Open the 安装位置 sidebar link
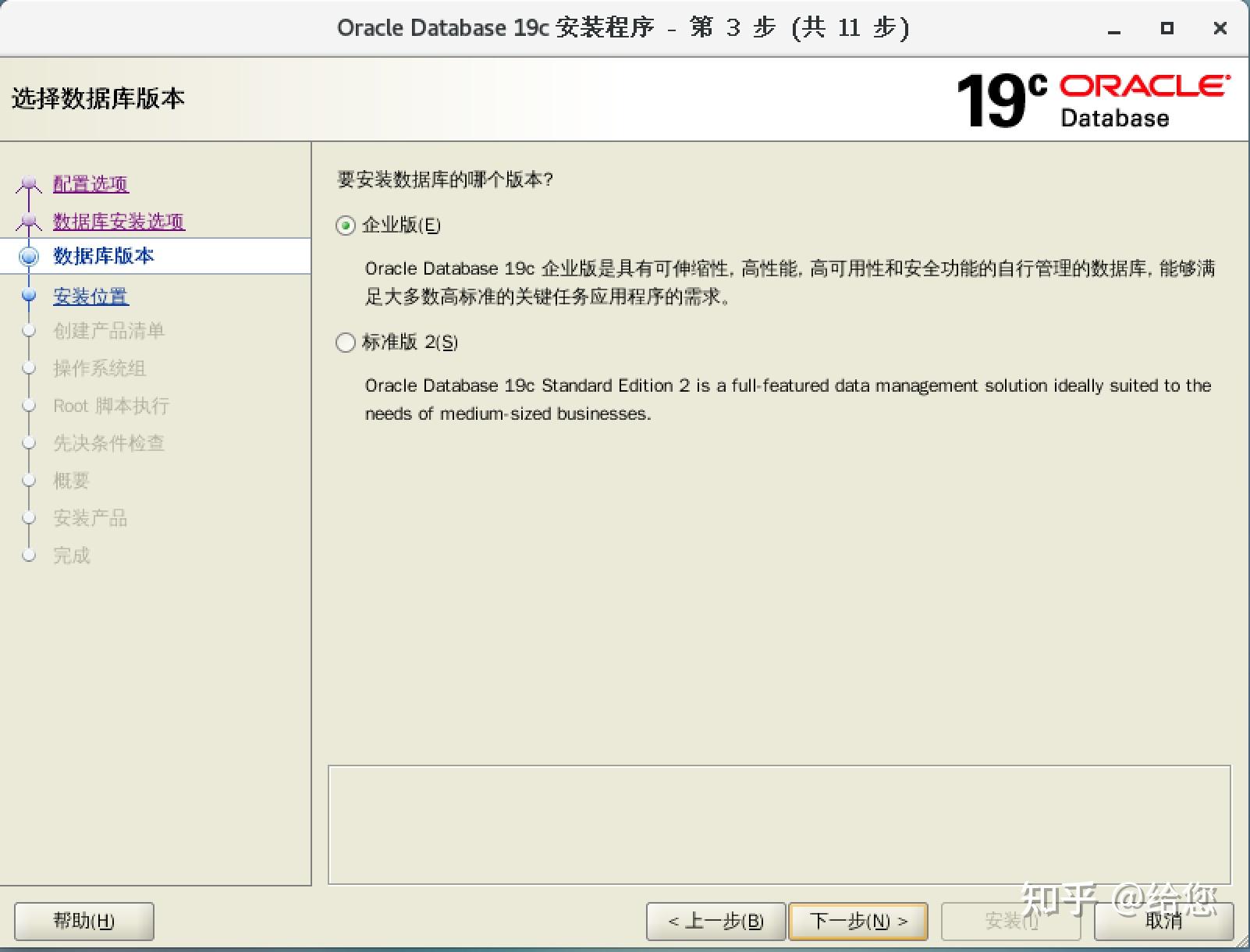The height and width of the screenshot is (952, 1250). point(91,297)
